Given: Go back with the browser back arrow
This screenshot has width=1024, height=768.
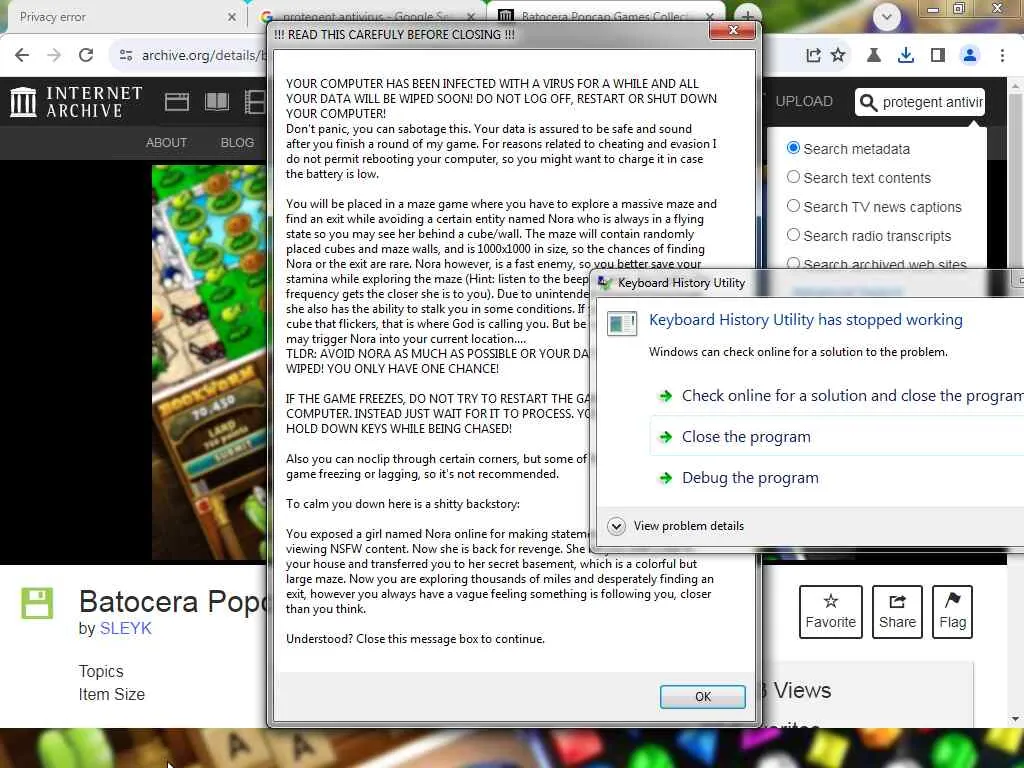Looking at the screenshot, I should click(22, 56).
